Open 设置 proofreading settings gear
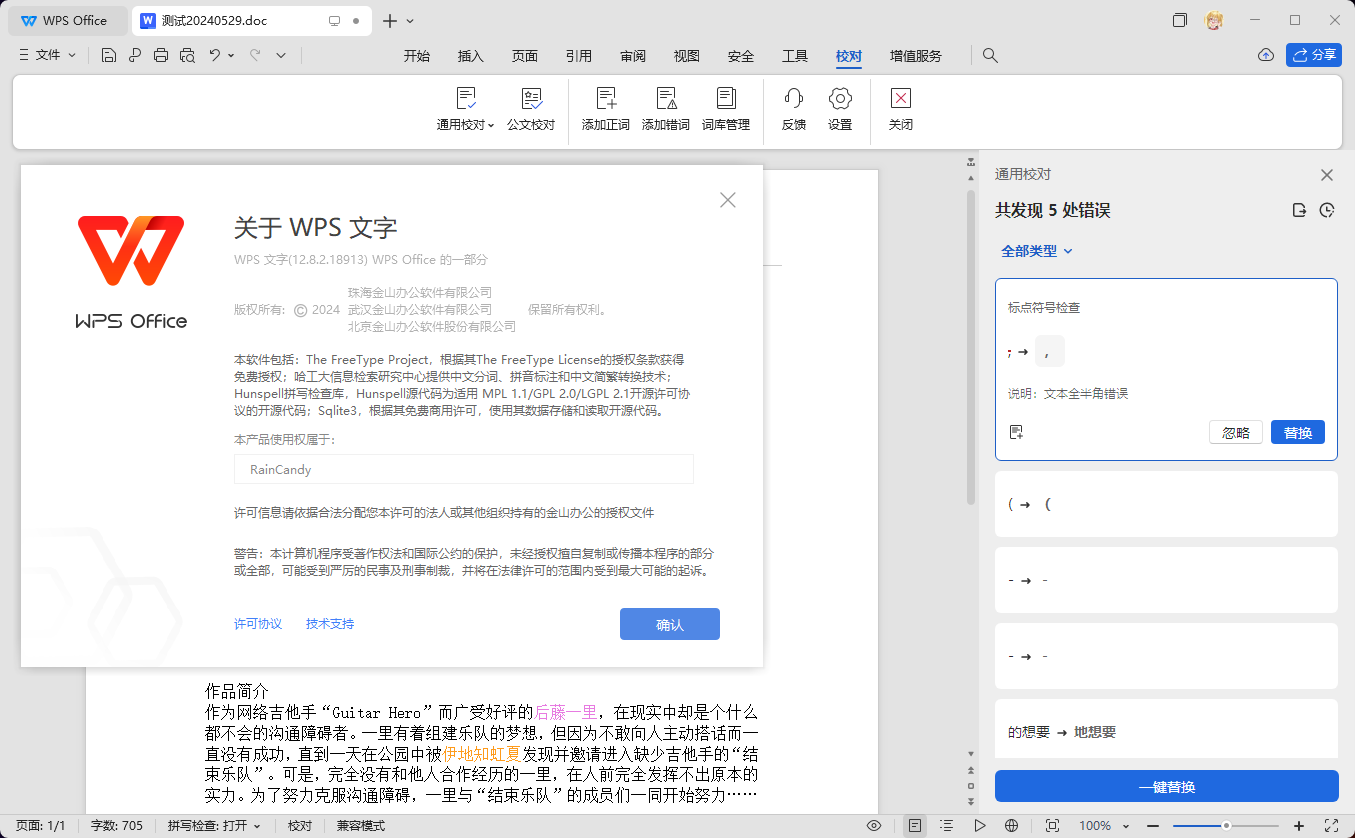This screenshot has height=838, width=1355. point(840,109)
